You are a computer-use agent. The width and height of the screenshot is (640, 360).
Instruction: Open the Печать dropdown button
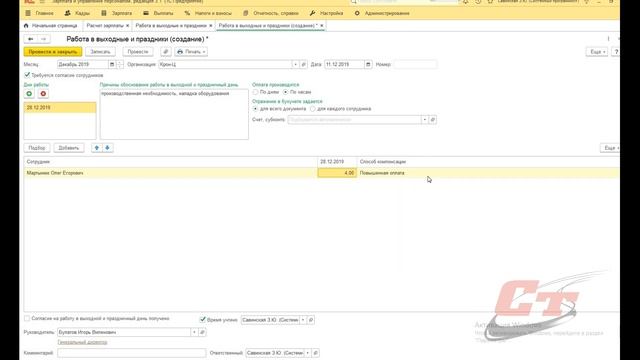(x=191, y=52)
